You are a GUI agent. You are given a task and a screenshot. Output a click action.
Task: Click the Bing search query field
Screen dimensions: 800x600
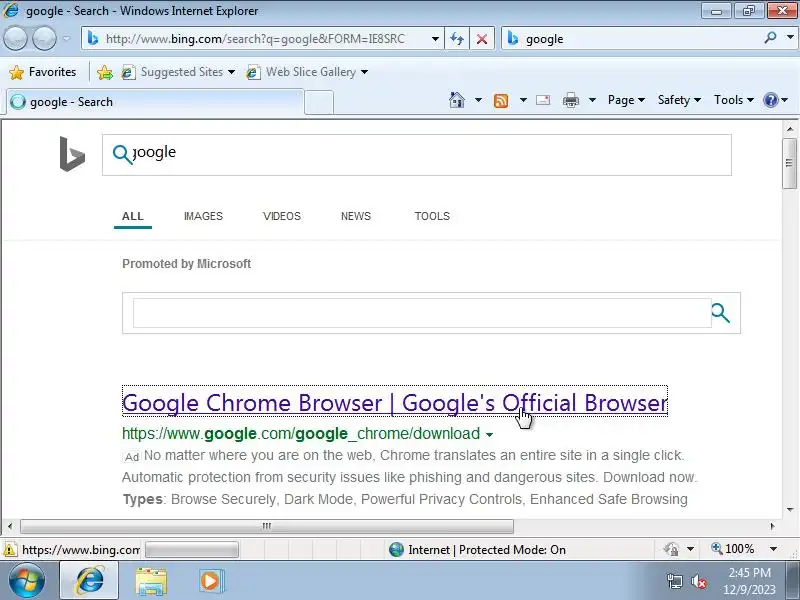tap(416, 155)
